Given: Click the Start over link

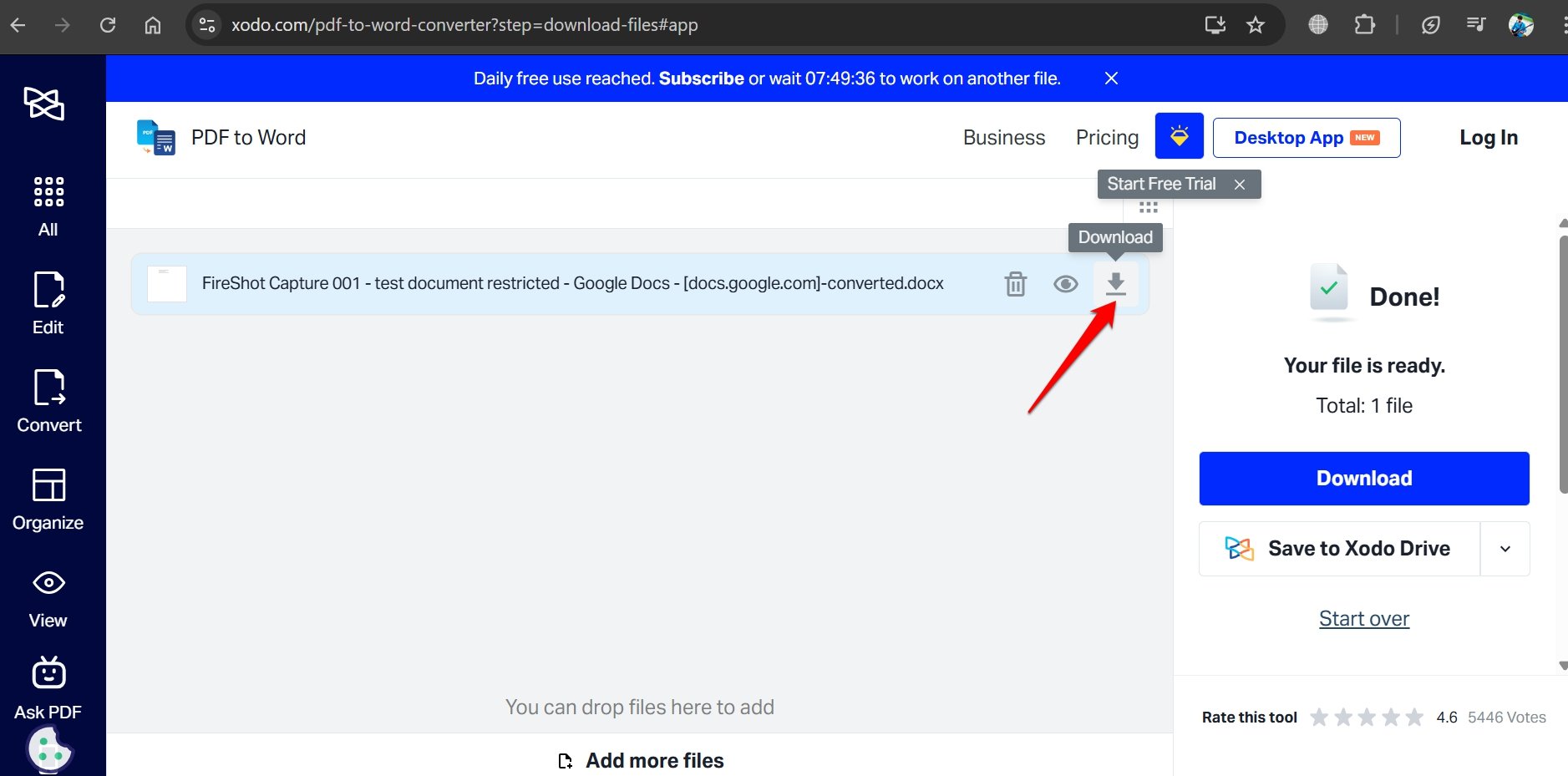Looking at the screenshot, I should (1364, 619).
